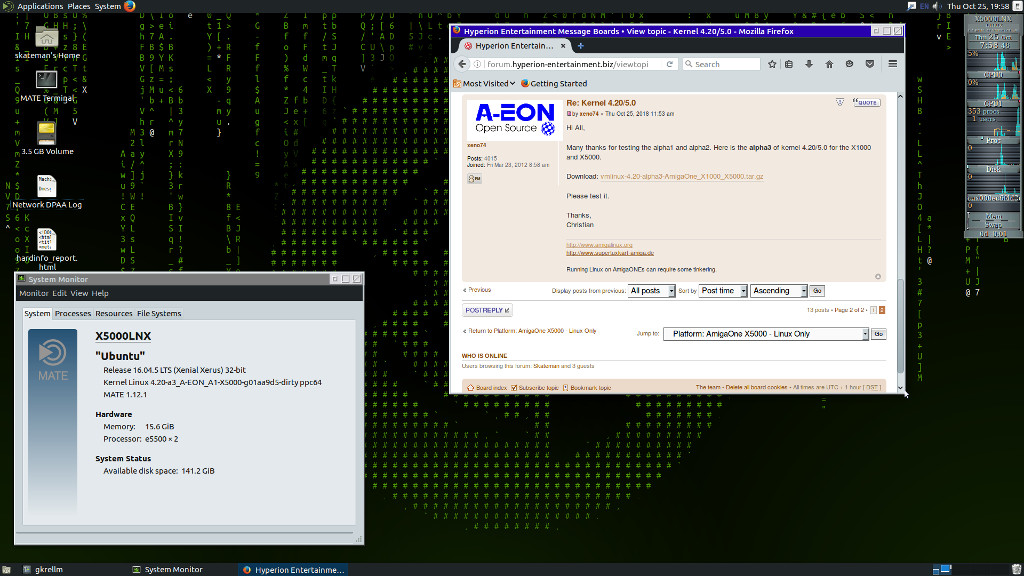Open the Jump to forum dropdown
The image size is (1024, 576).
click(x=766, y=334)
